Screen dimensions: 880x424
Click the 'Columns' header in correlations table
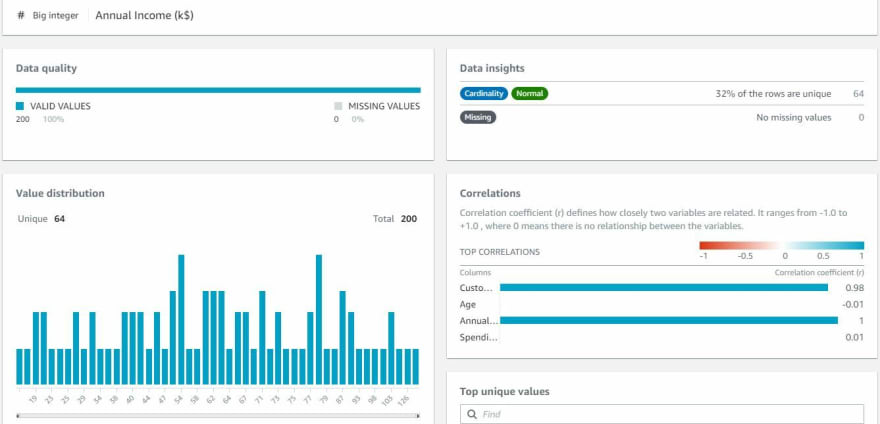pyautogui.click(x=475, y=272)
